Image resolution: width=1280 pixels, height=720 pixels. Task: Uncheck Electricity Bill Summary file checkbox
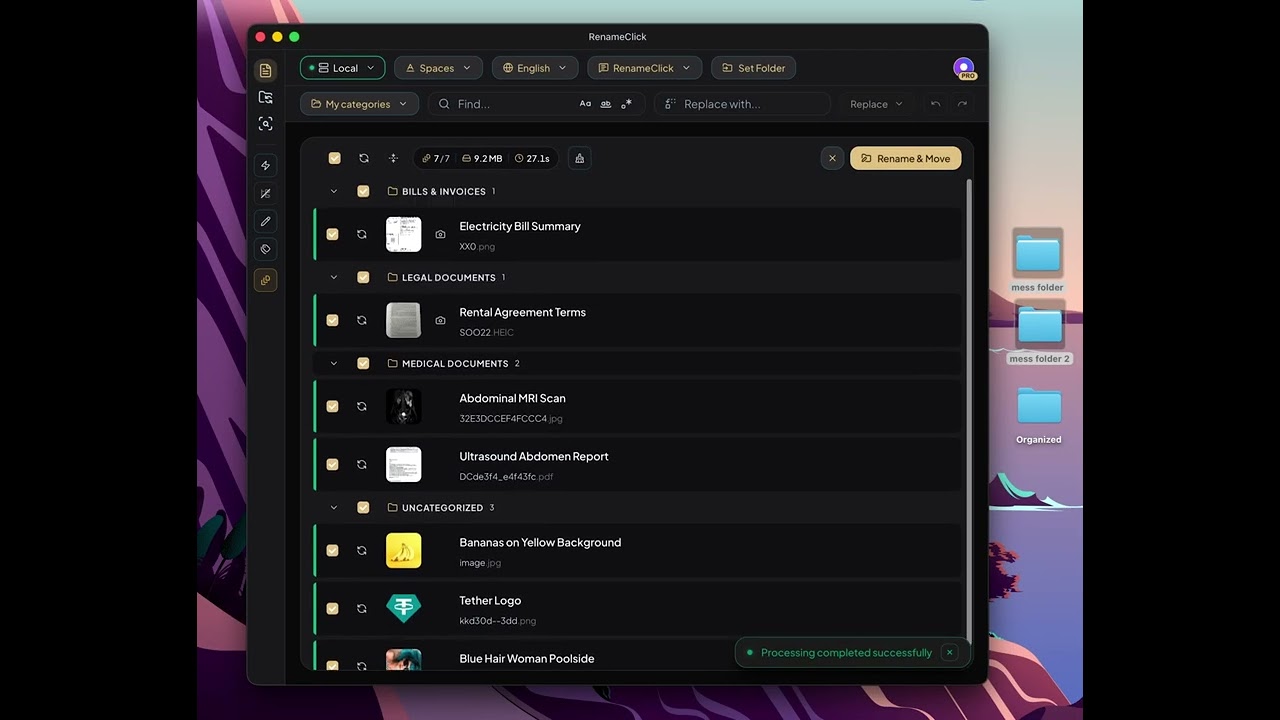click(x=332, y=234)
